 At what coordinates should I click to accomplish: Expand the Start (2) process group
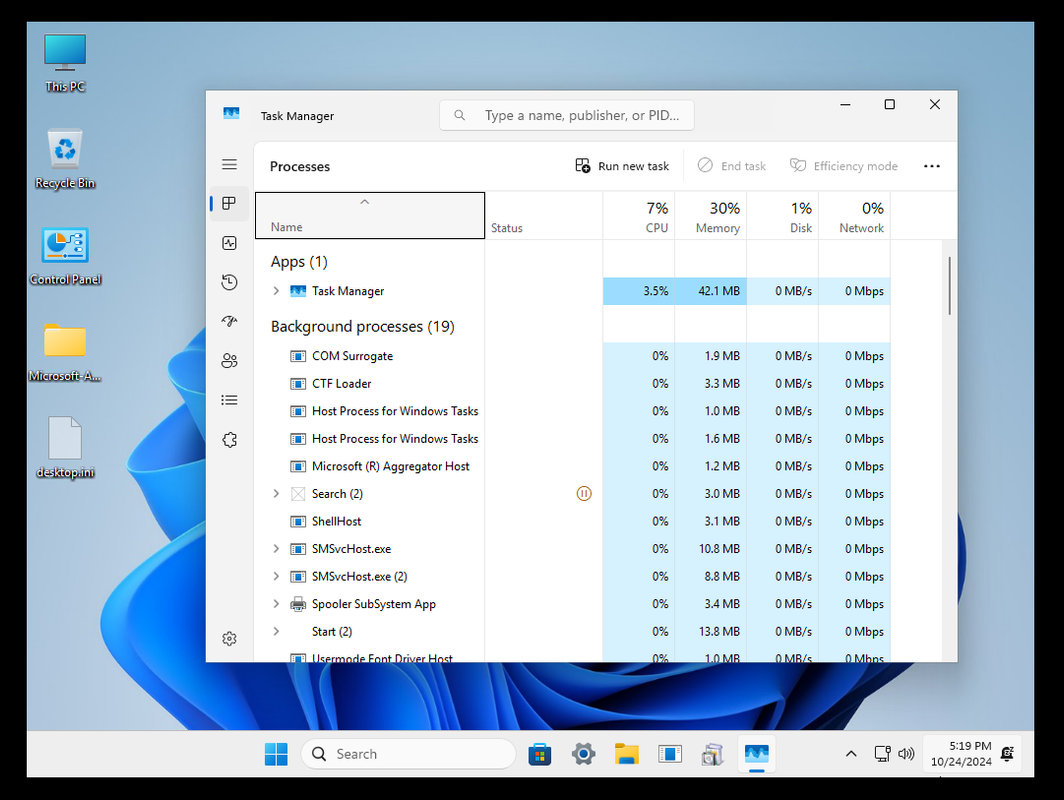(276, 631)
